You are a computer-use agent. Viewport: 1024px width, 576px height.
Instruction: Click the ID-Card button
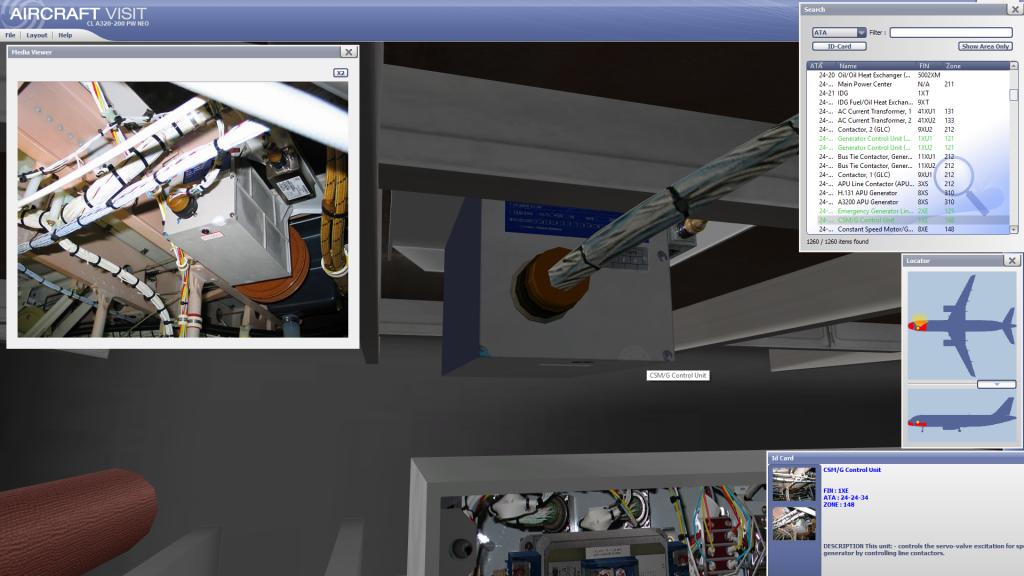tap(839, 46)
